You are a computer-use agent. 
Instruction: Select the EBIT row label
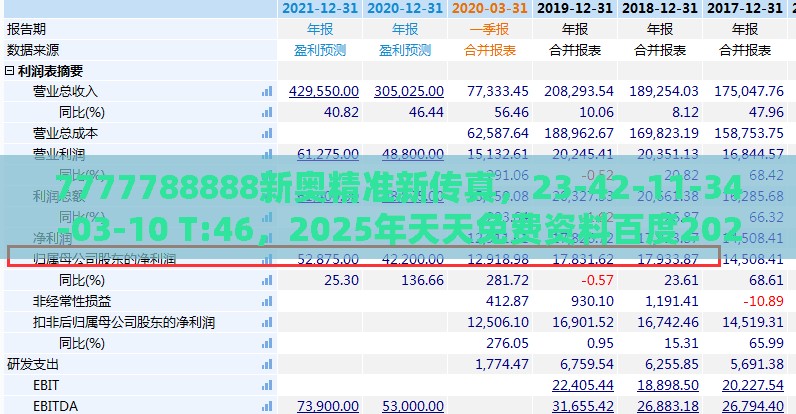click(46, 386)
